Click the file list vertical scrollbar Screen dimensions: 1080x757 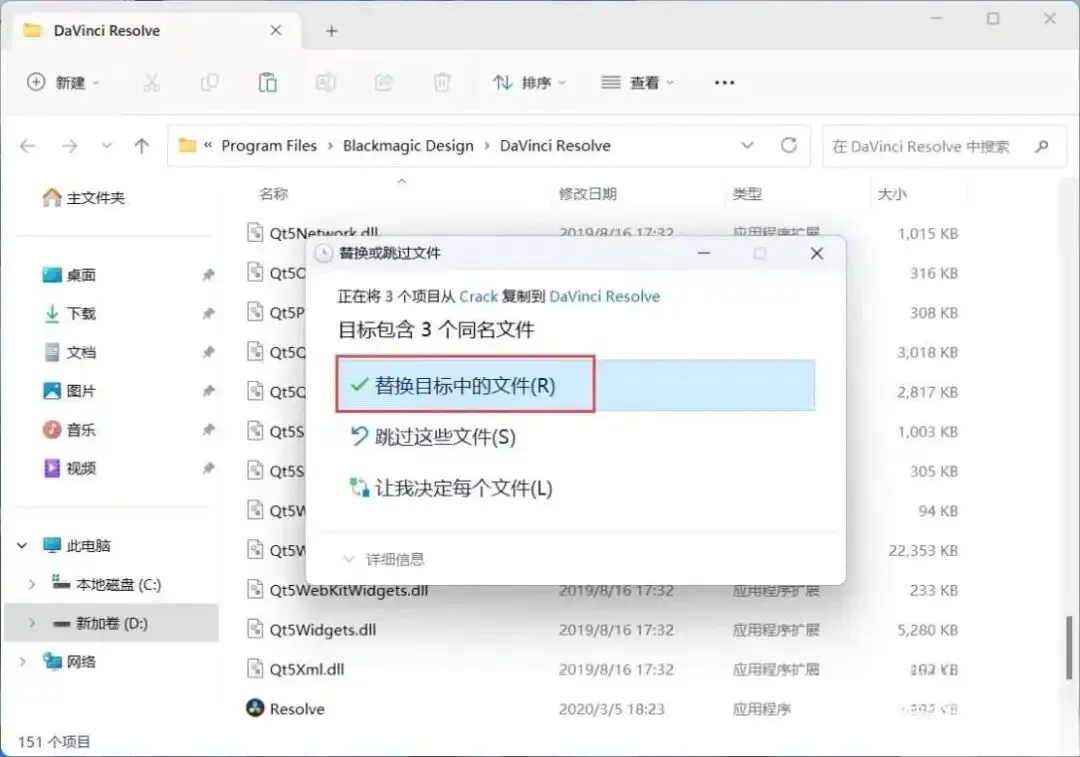pyautogui.click(x=1070, y=647)
